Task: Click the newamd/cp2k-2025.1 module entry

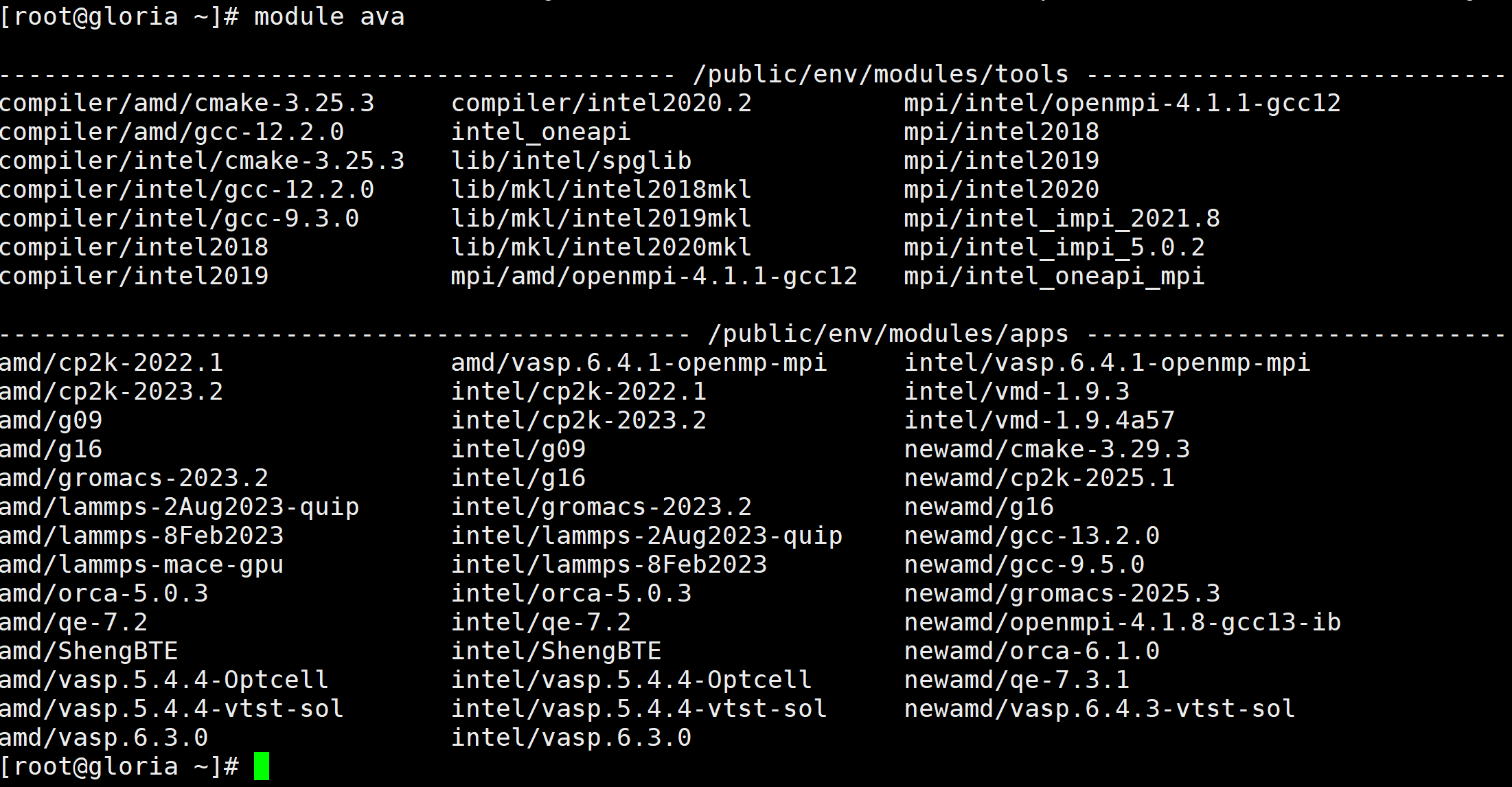Action: coord(1039,478)
